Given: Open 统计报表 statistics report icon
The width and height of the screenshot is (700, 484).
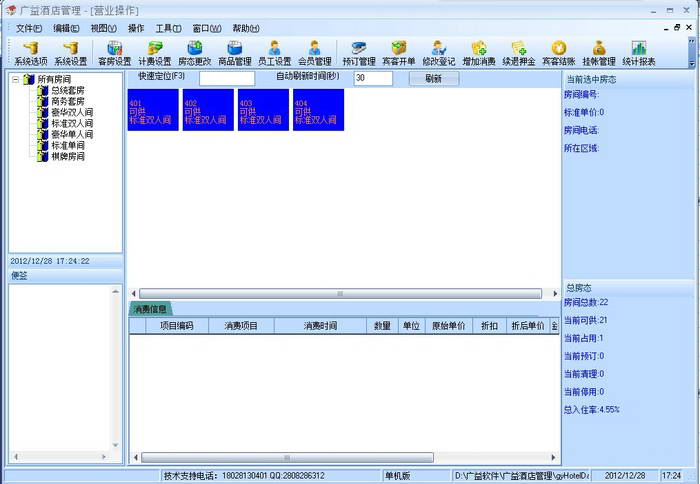Looking at the screenshot, I should point(639,54).
